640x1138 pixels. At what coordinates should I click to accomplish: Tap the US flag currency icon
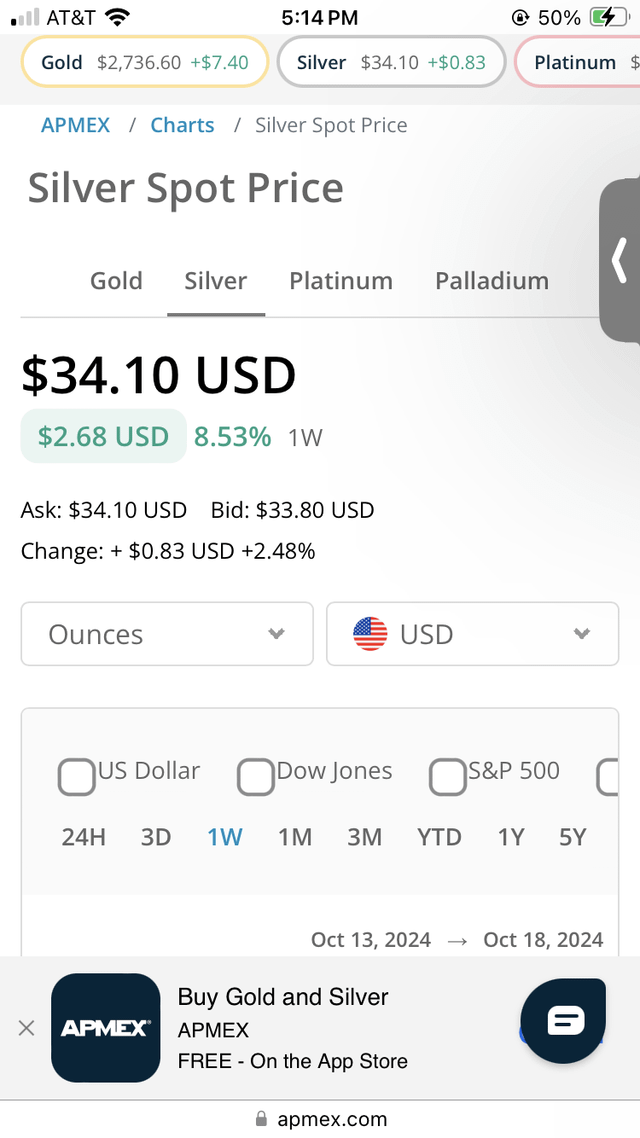click(370, 634)
